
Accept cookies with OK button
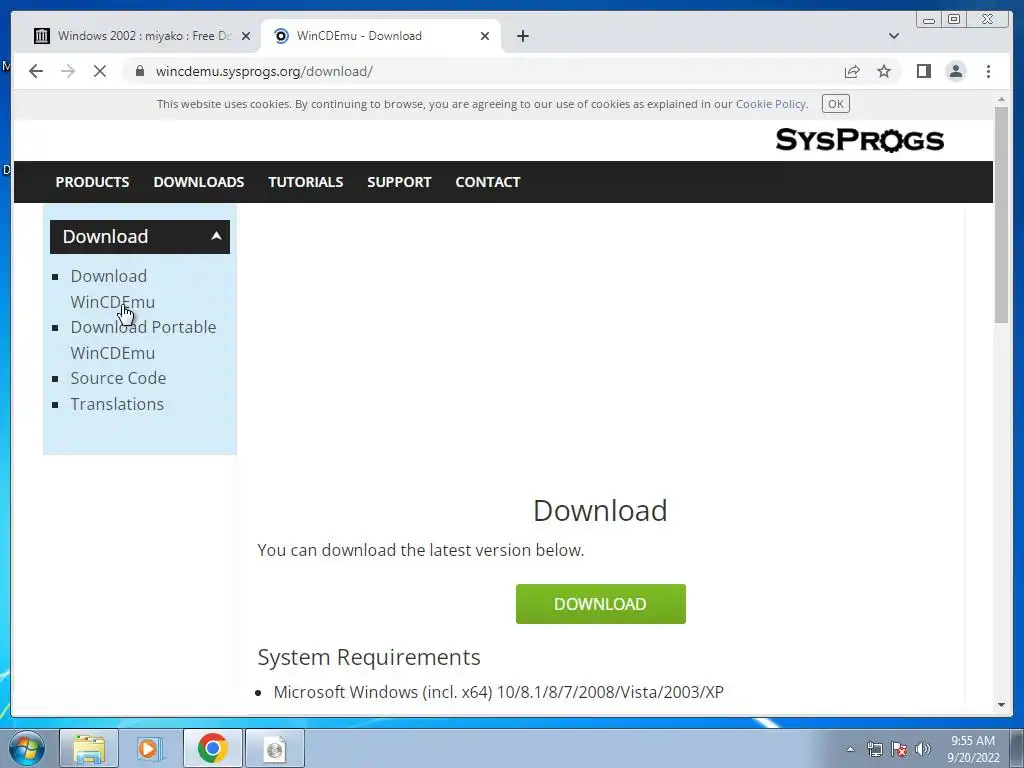tap(835, 104)
